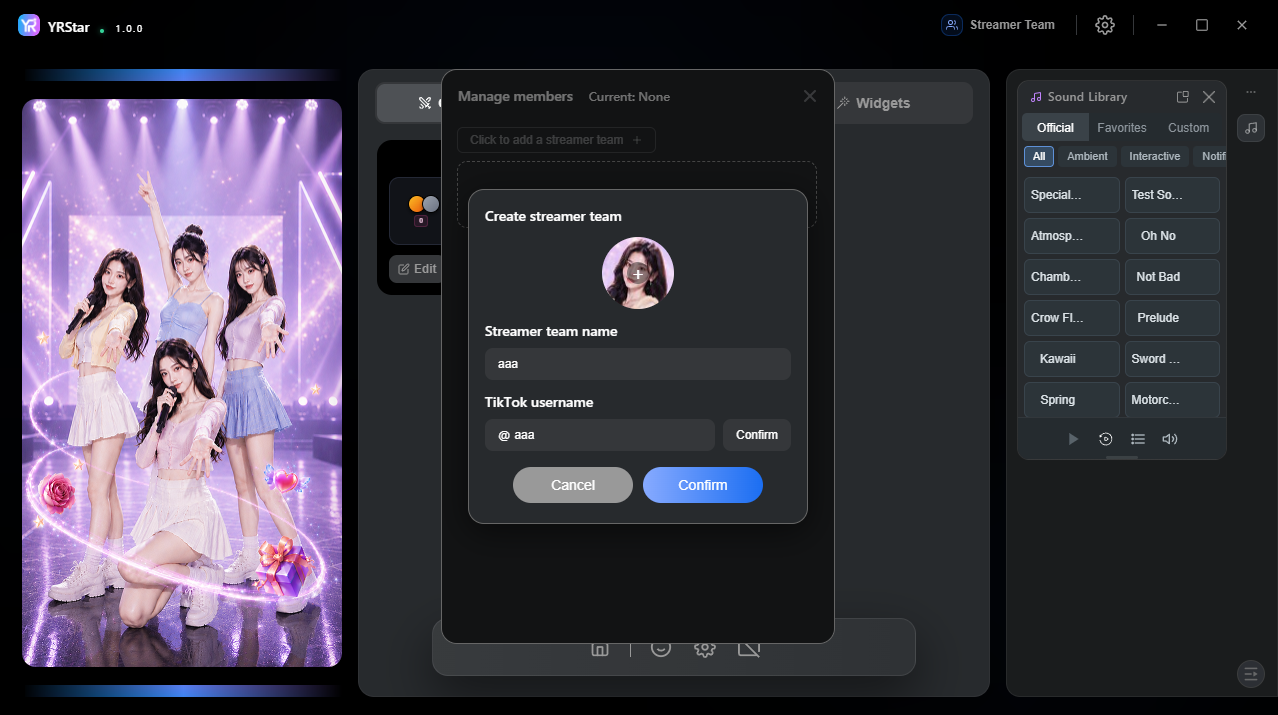Image resolution: width=1278 pixels, height=715 pixels.
Task: Open the Streamer Team menu
Action: [999, 25]
